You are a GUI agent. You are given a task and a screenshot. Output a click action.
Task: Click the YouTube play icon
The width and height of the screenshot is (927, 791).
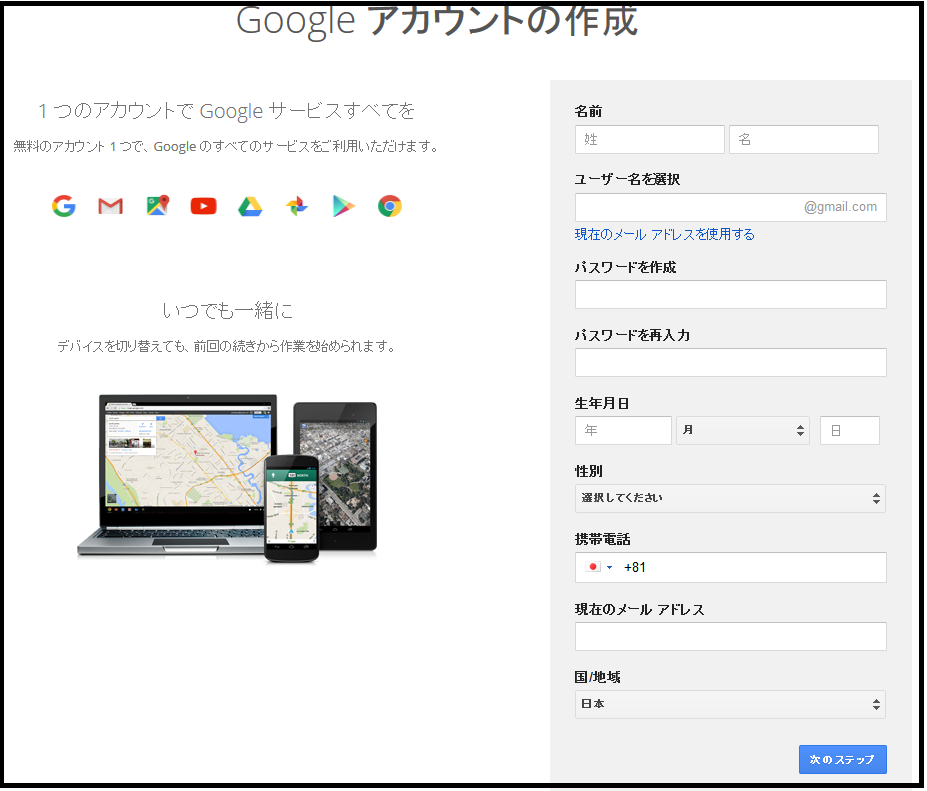pos(203,206)
